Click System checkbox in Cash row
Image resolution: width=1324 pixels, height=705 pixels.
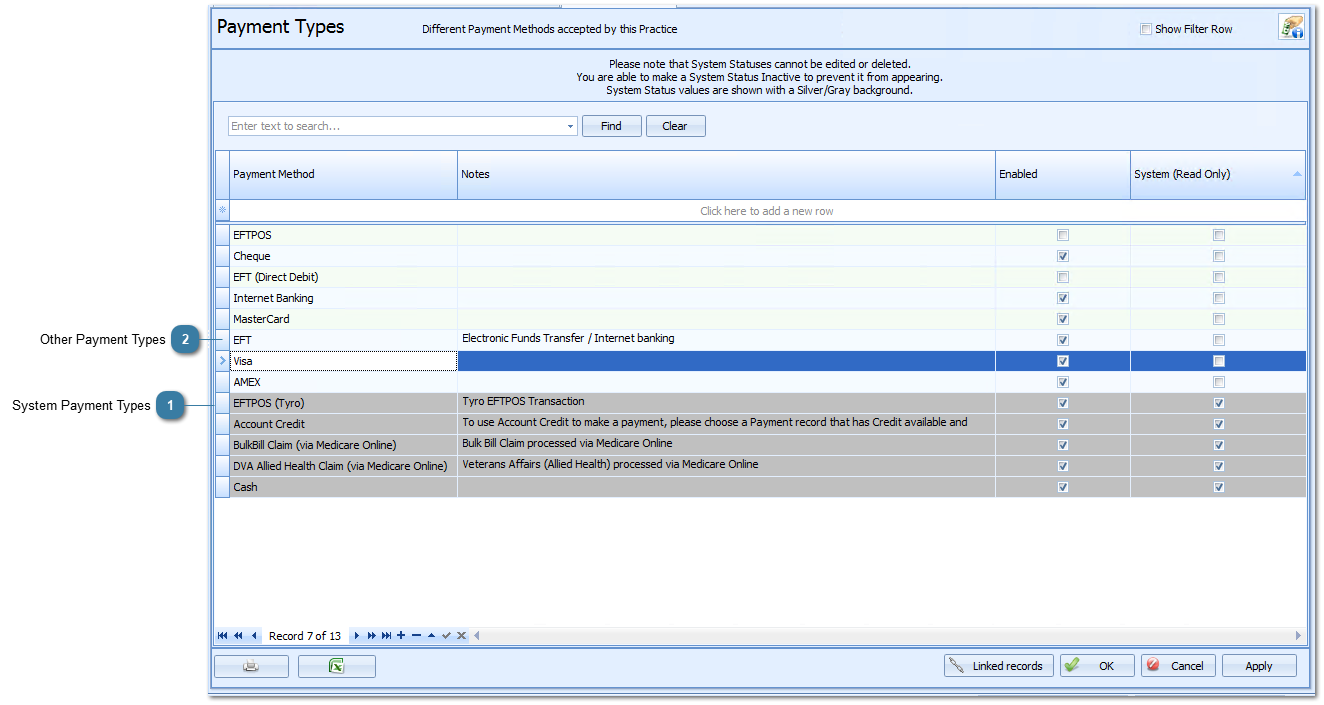click(1219, 487)
